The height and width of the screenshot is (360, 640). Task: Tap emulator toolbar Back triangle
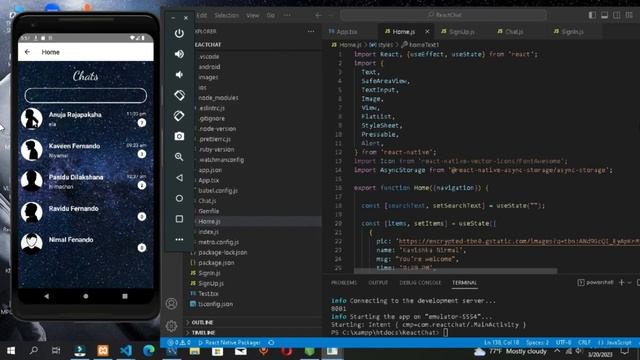click(x=179, y=178)
